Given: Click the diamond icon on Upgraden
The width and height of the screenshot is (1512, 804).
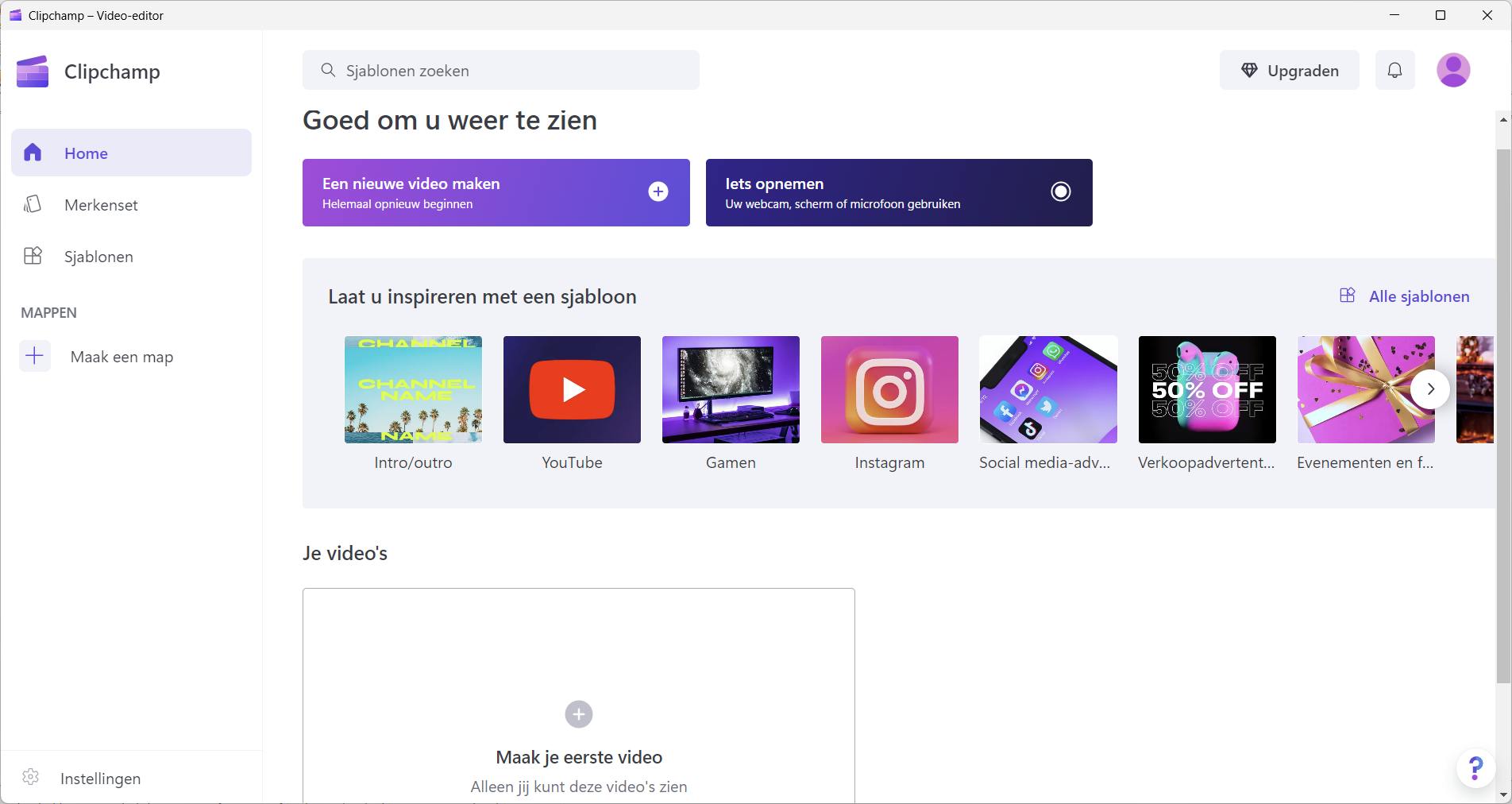Looking at the screenshot, I should coord(1249,71).
